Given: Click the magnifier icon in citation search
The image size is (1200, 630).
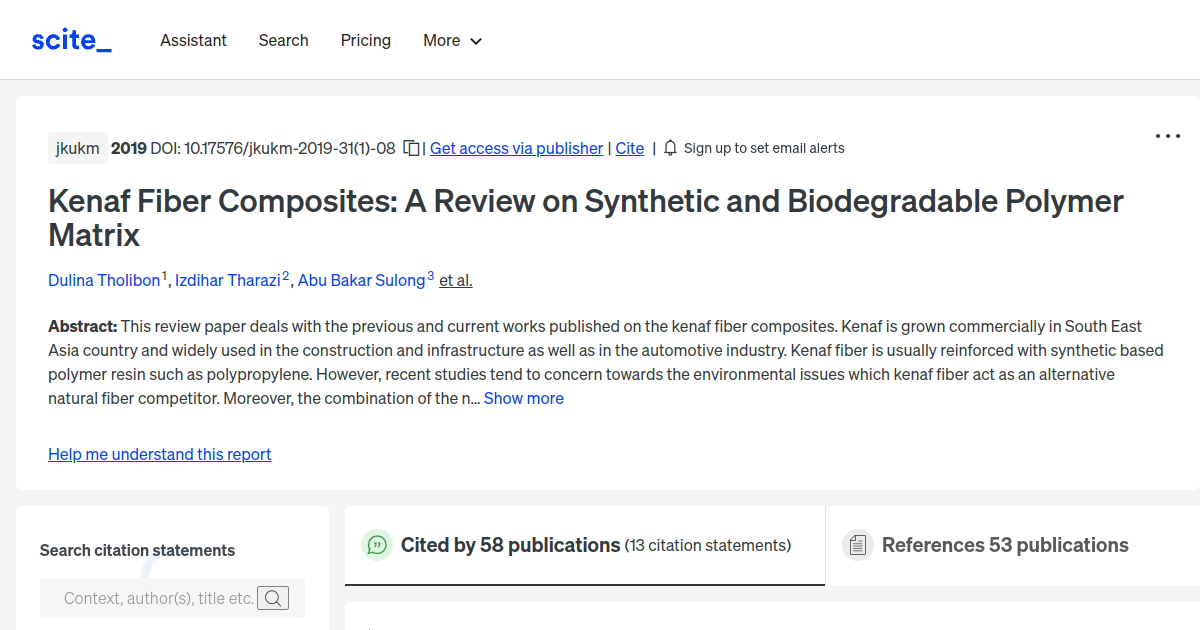Looking at the screenshot, I should coord(272,597).
